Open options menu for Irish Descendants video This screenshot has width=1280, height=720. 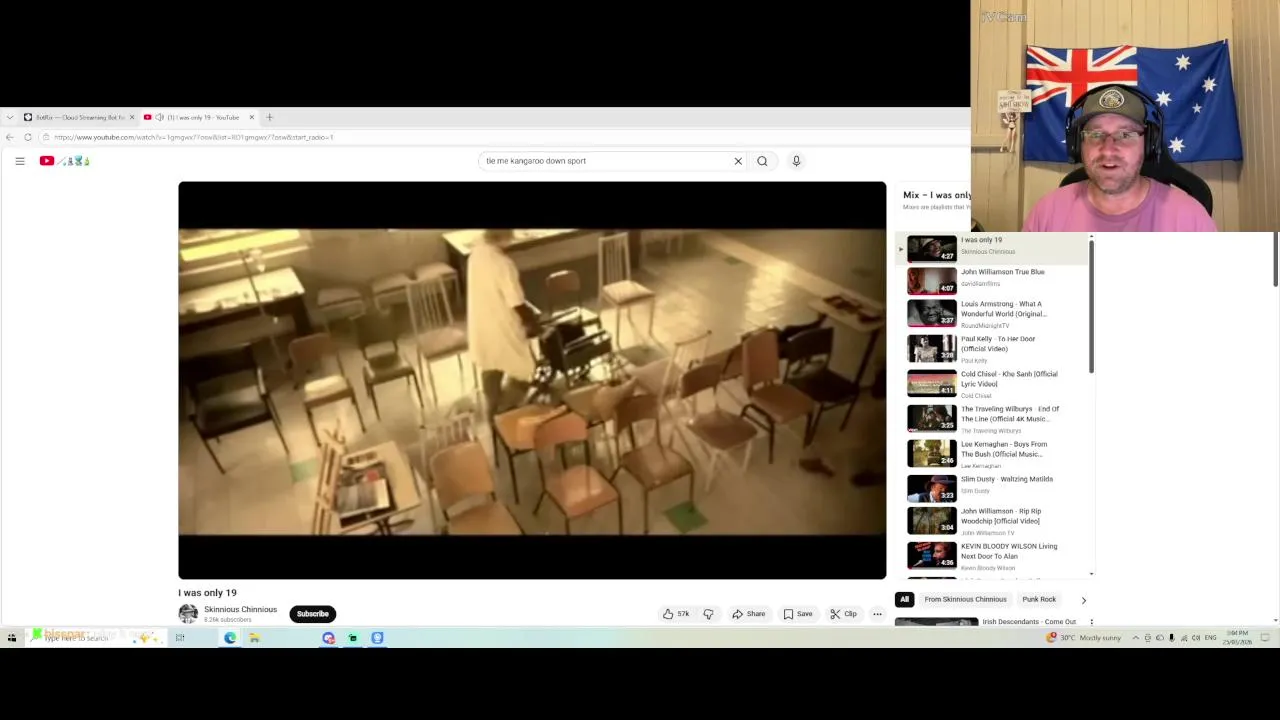pyautogui.click(x=1091, y=622)
